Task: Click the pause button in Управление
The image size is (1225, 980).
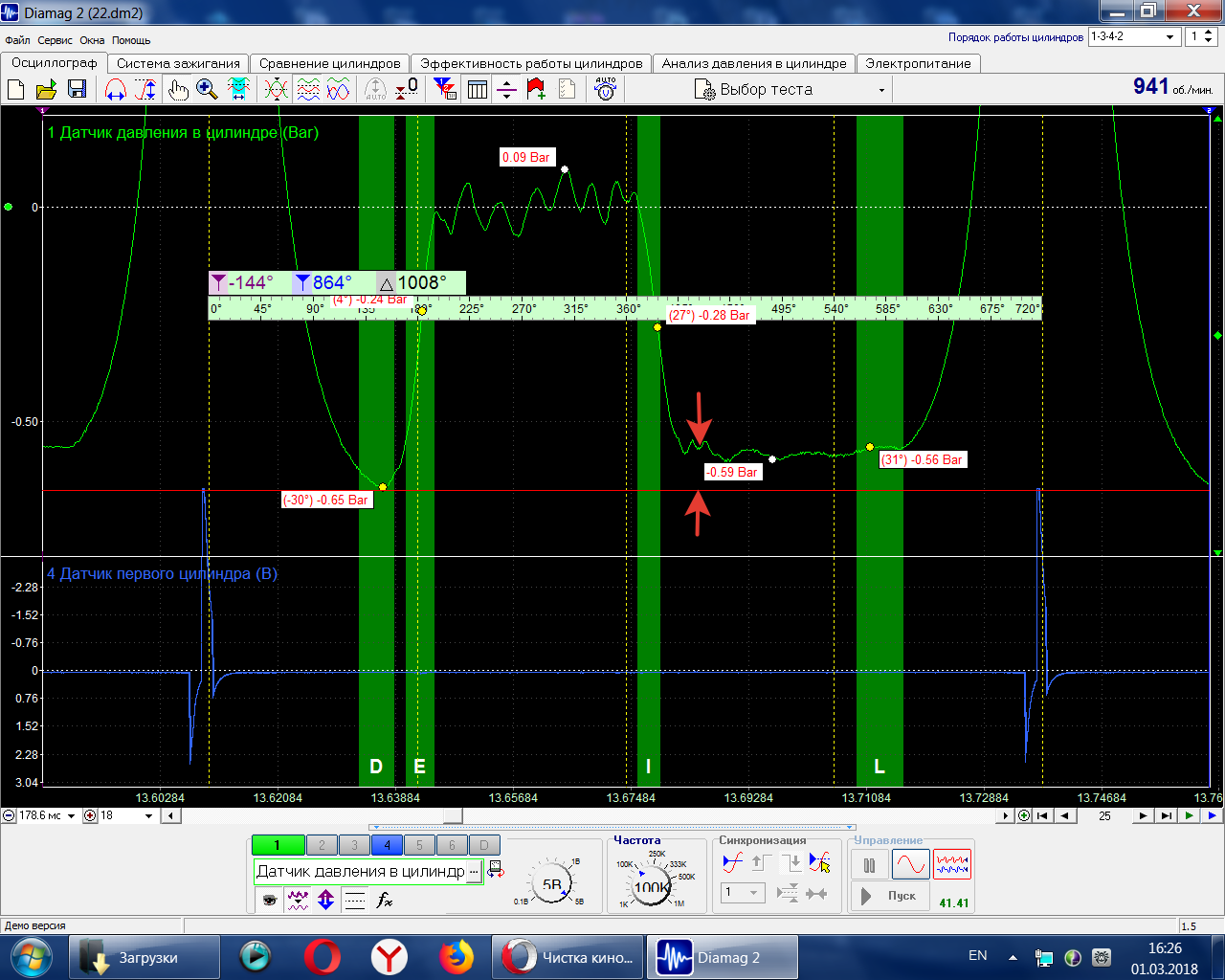Action: pyautogui.click(x=869, y=865)
